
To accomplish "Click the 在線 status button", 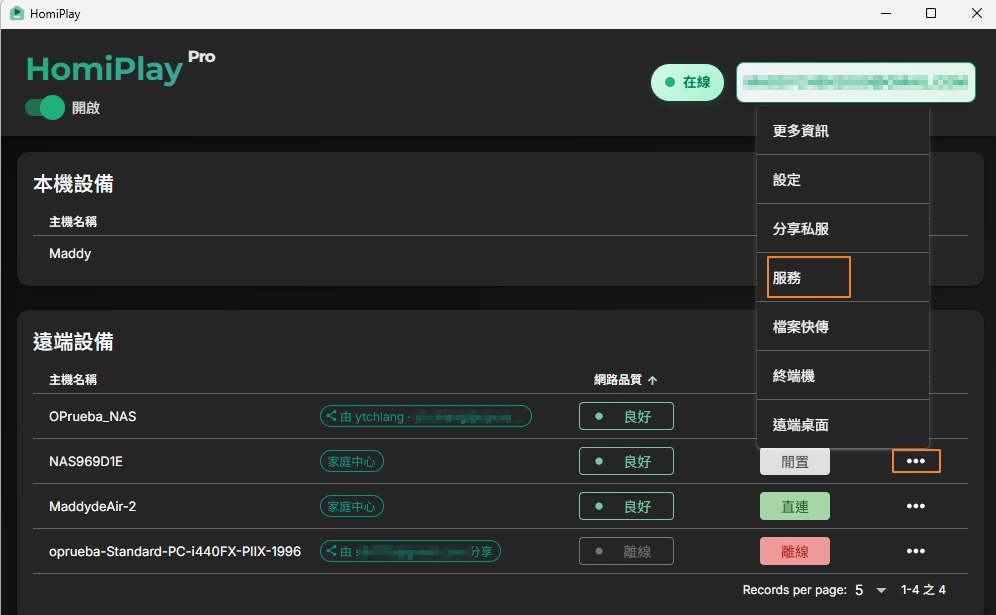I will tap(687, 82).
